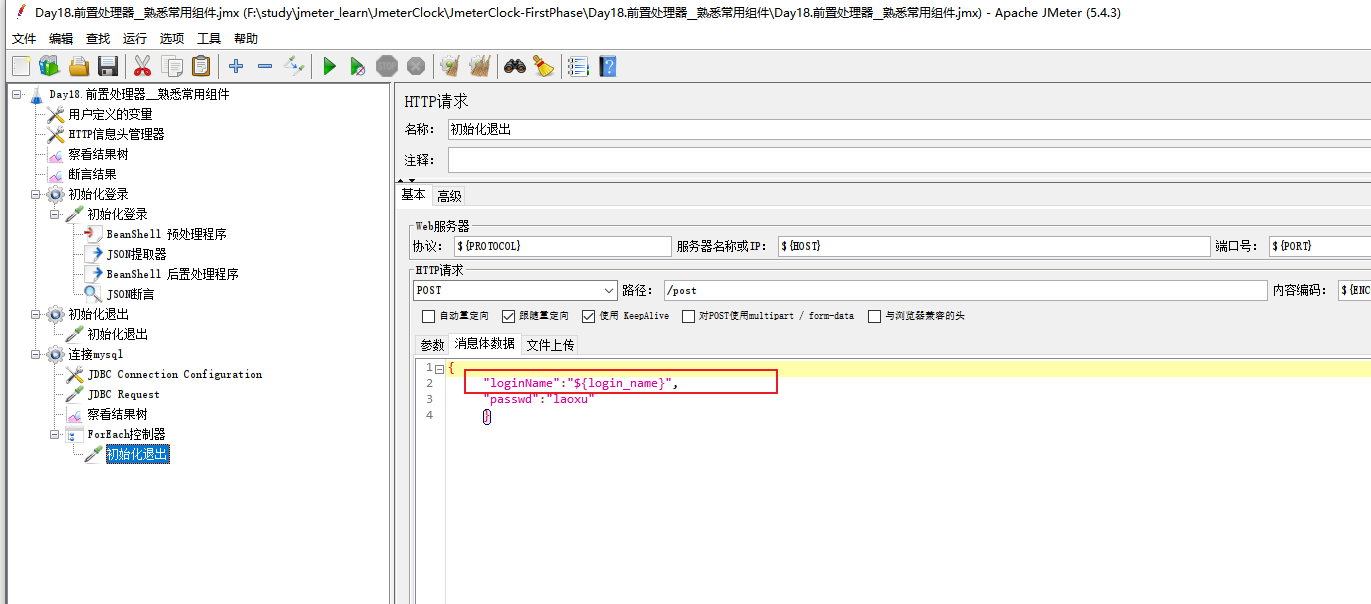
Task: Click the Shutdown cross icon
Action: tap(416, 66)
